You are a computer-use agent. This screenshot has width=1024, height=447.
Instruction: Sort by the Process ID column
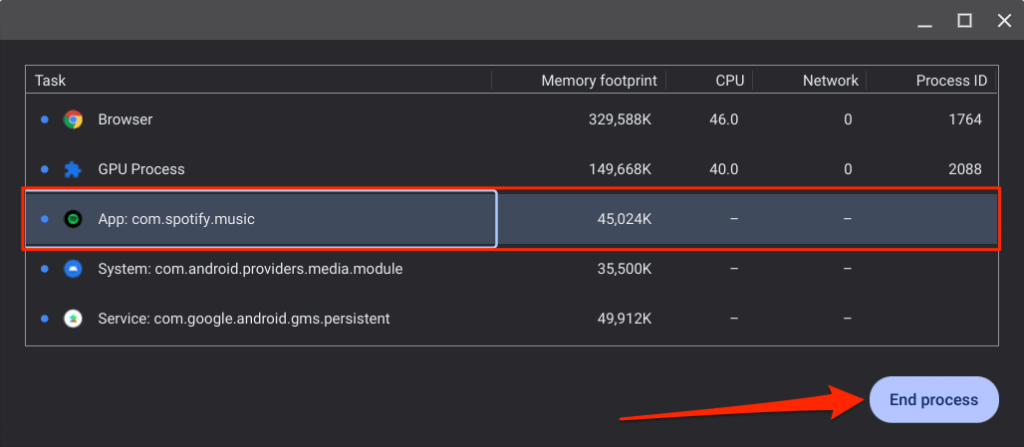[x=951, y=81]
